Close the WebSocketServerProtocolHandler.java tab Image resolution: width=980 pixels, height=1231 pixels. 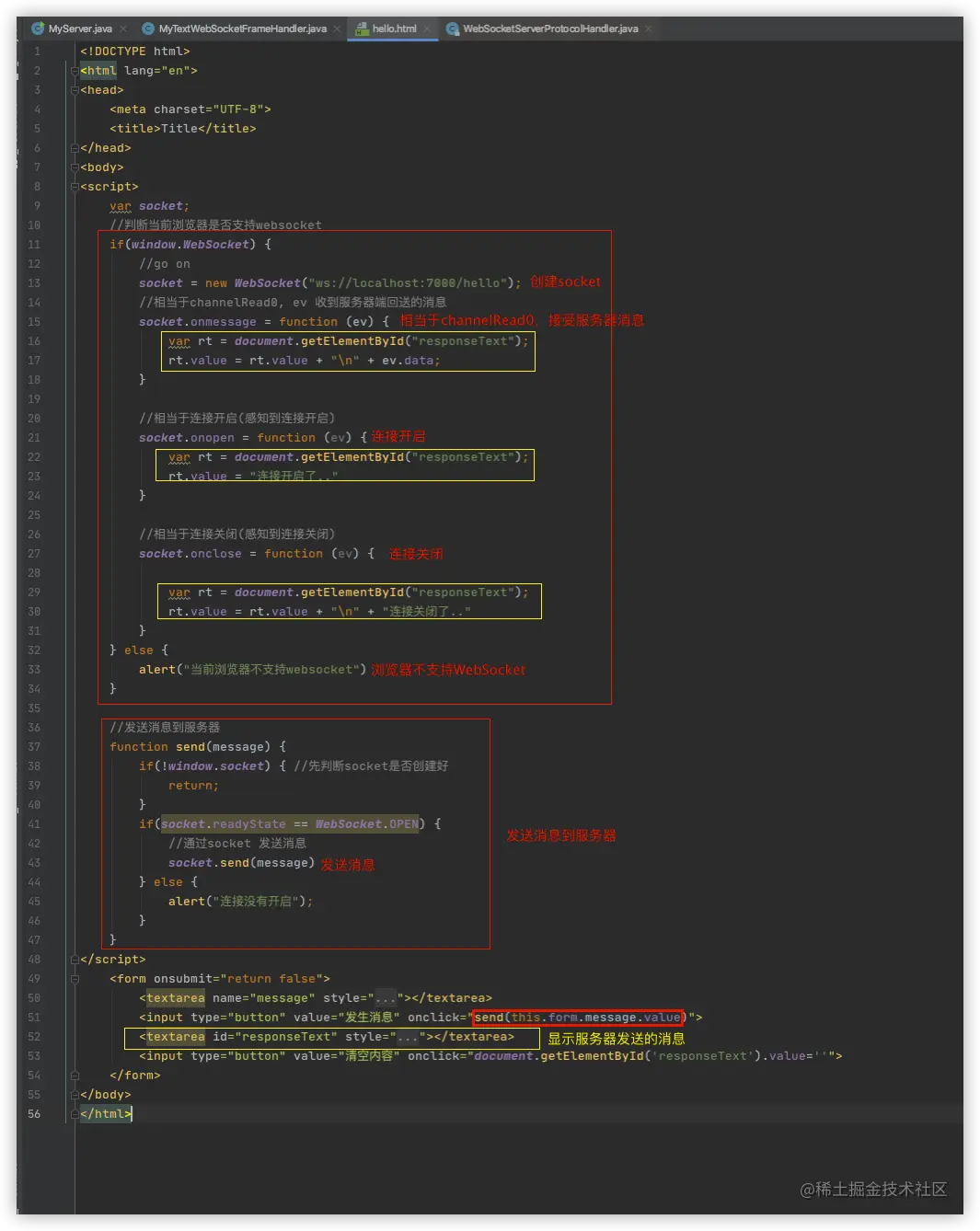(x=648, y=29)
